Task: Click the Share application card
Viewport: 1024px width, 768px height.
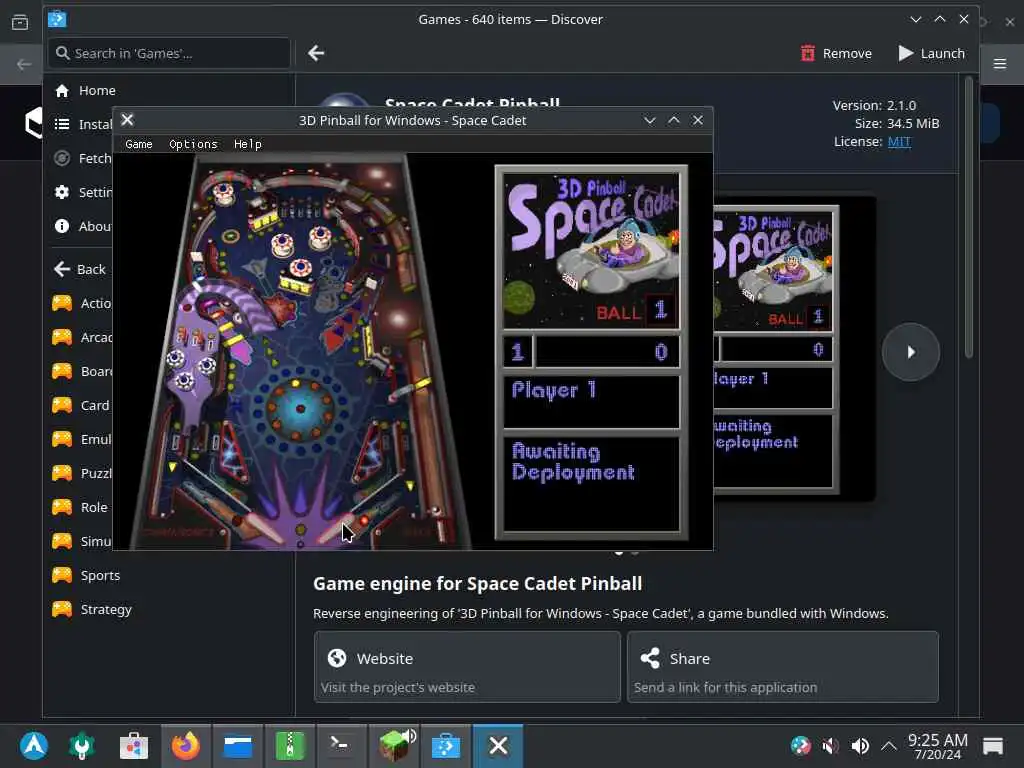Action: click(x=782, y=667)
